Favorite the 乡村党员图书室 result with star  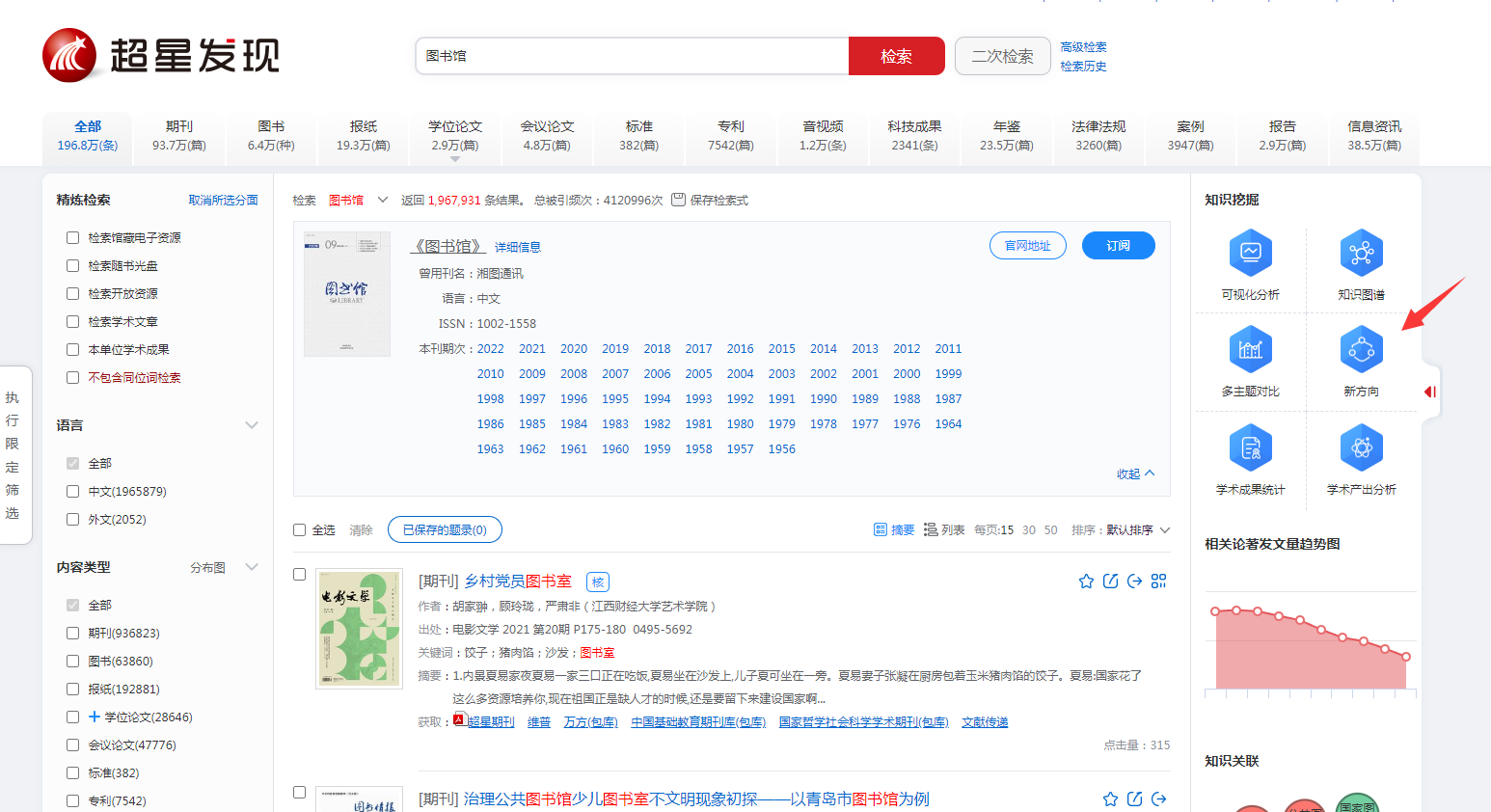pos(1086,581)
